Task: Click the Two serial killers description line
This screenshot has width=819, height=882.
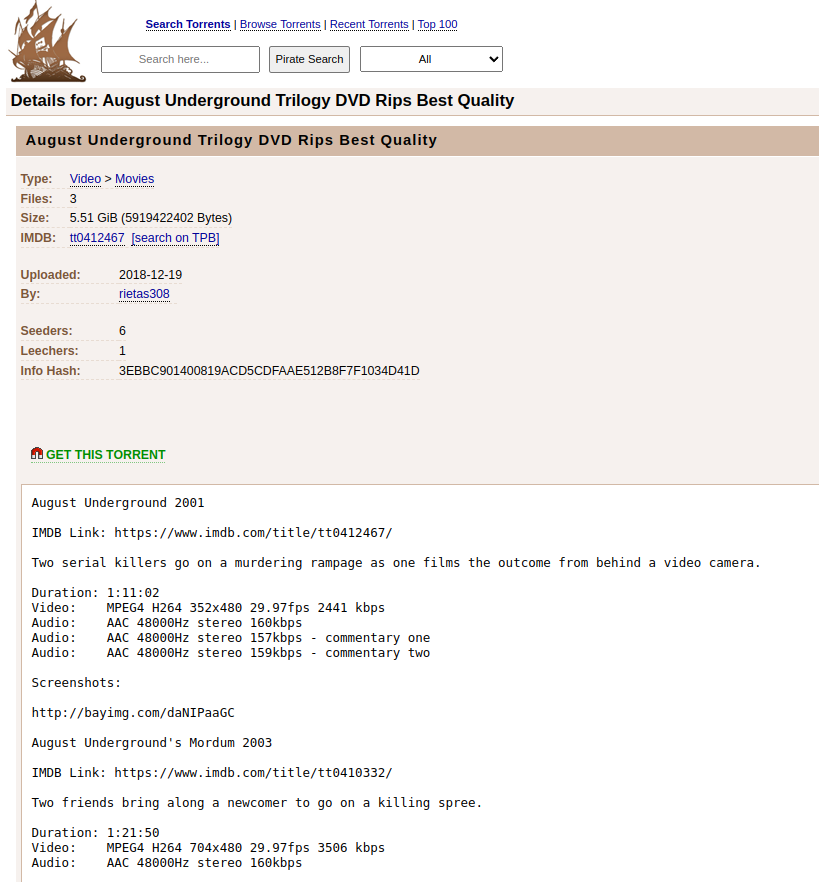Action: tap(396, 562)
